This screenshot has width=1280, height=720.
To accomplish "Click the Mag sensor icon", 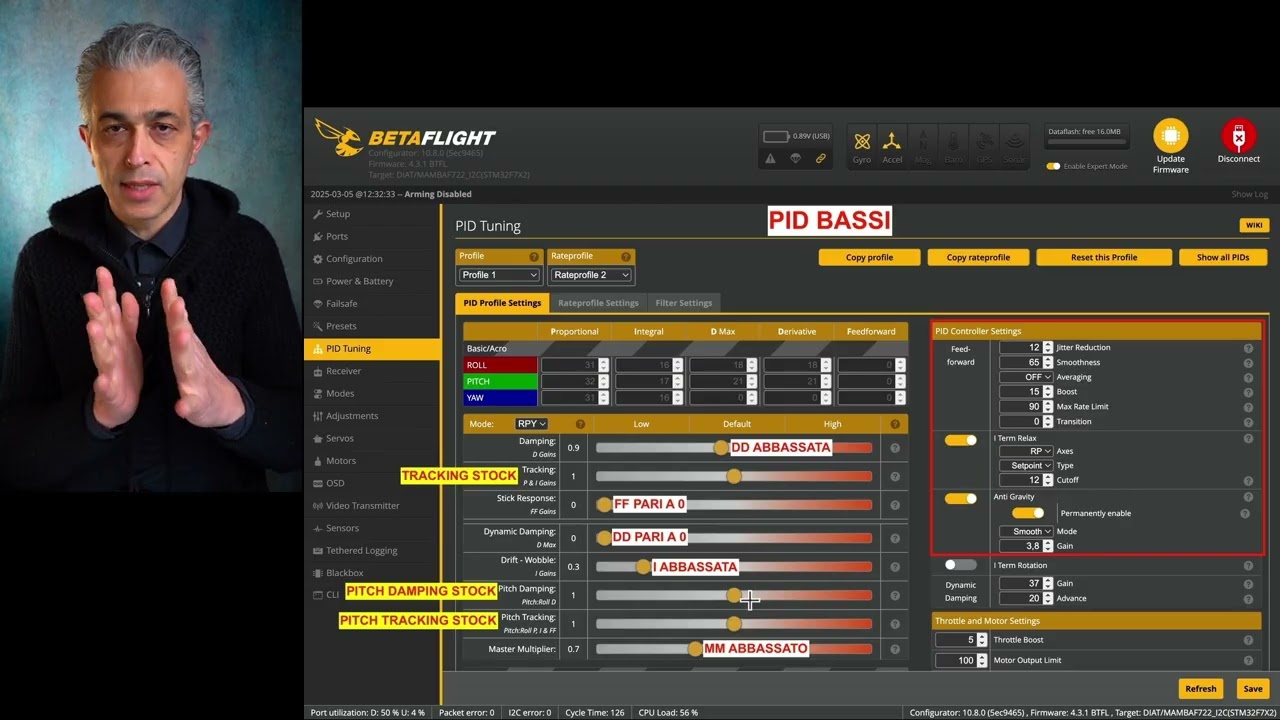I will click(x=923, y=146).
